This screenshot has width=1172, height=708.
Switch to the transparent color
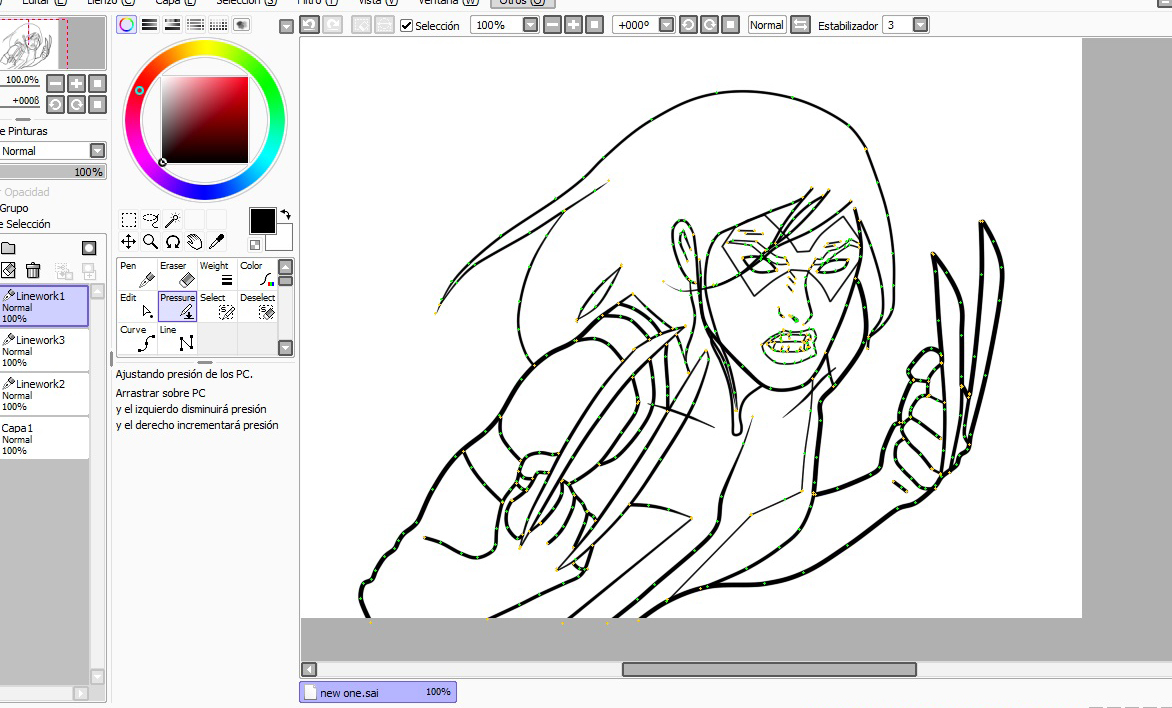(x=255, y=244)
